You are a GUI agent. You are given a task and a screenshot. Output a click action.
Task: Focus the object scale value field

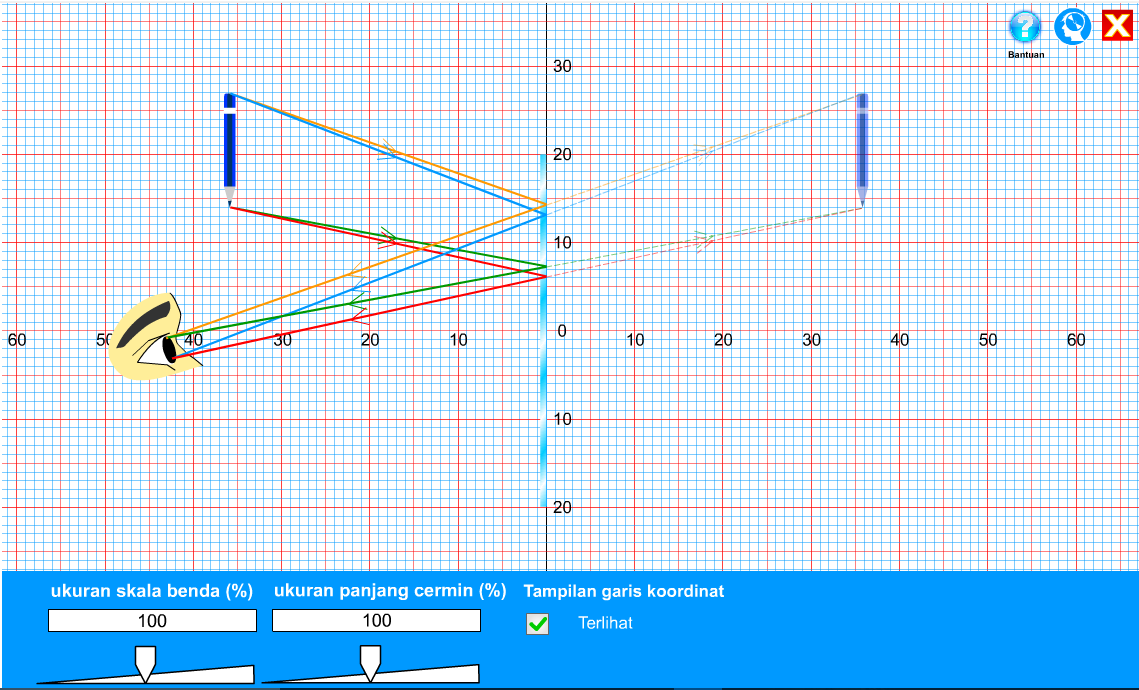(153, 620)
